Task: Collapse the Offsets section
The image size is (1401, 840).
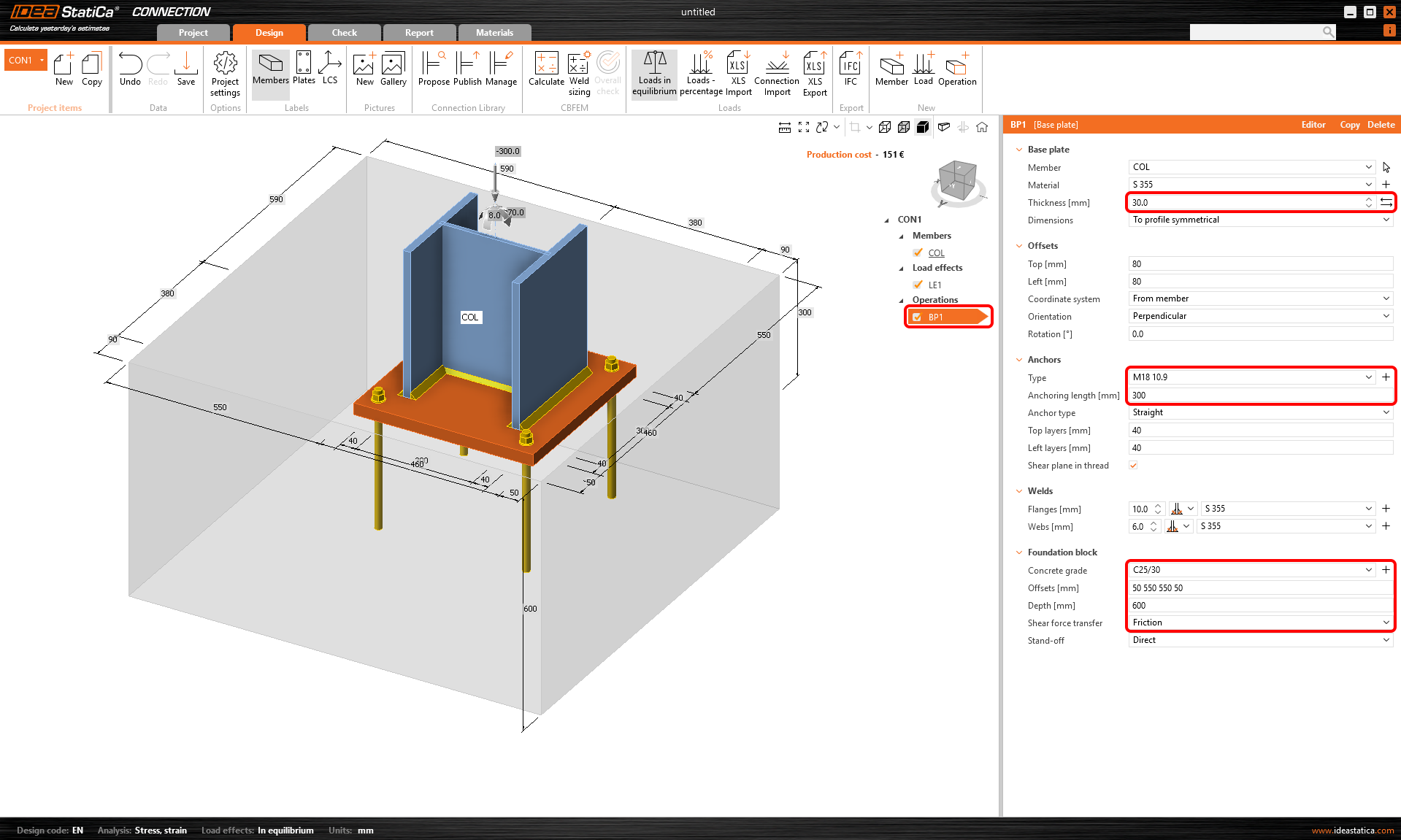Action: pyautogui.click(x=1019, y=246)
